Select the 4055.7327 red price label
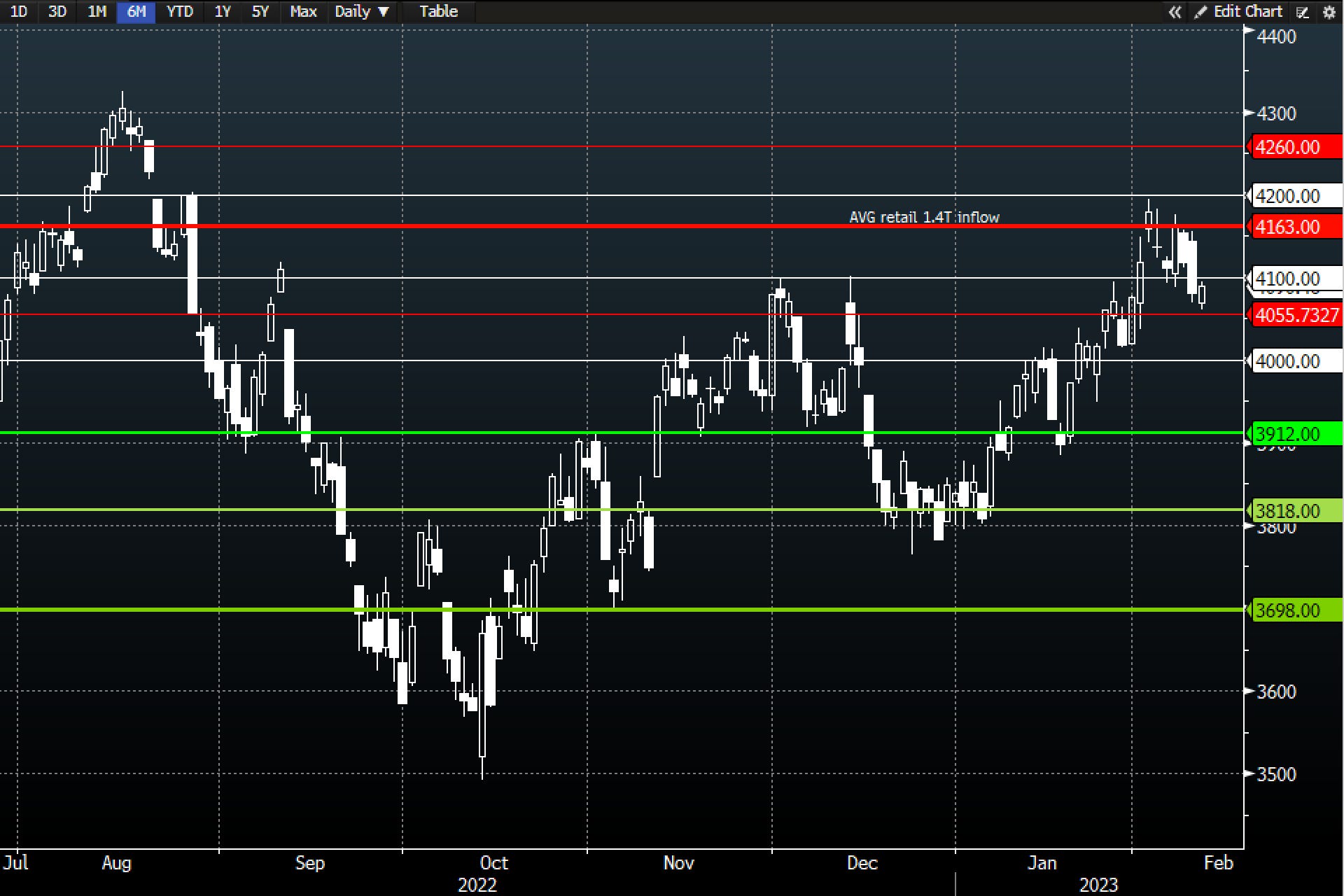The image size is (1344, 896). coord(1296,315)
